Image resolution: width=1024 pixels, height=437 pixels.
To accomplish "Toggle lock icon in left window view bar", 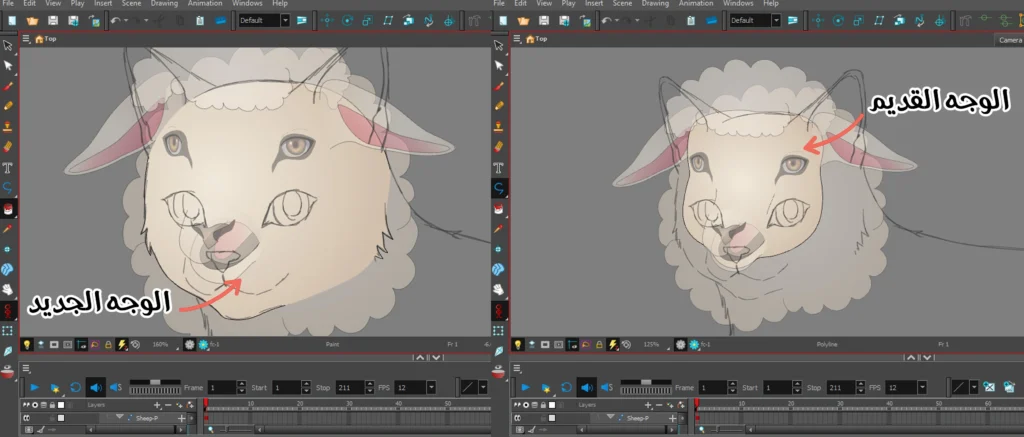I will 108,344.
